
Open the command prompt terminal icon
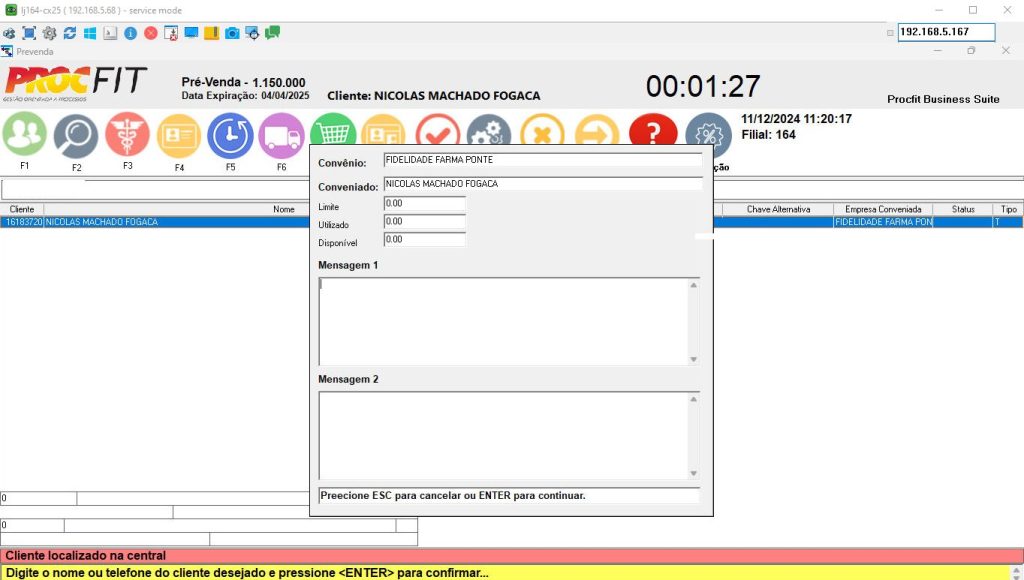click(110, 33)
